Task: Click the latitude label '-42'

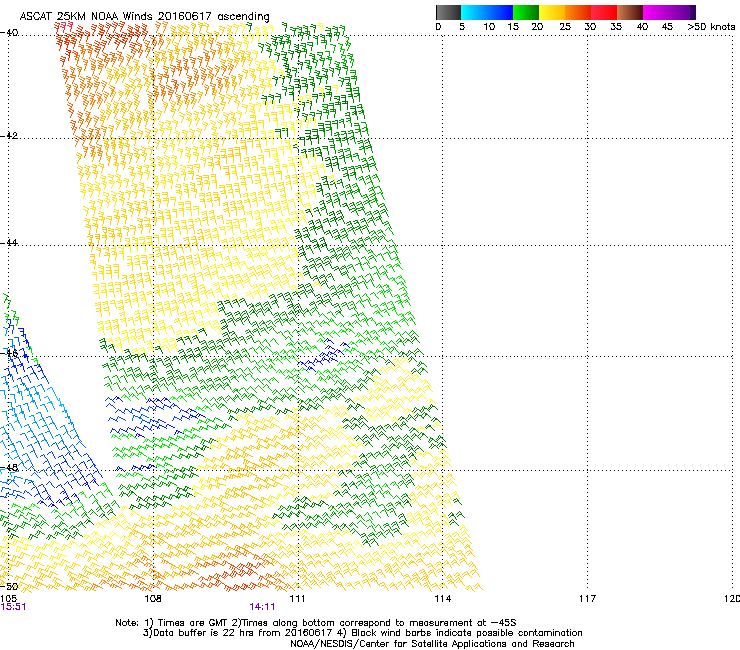Action: click(9, 135)
